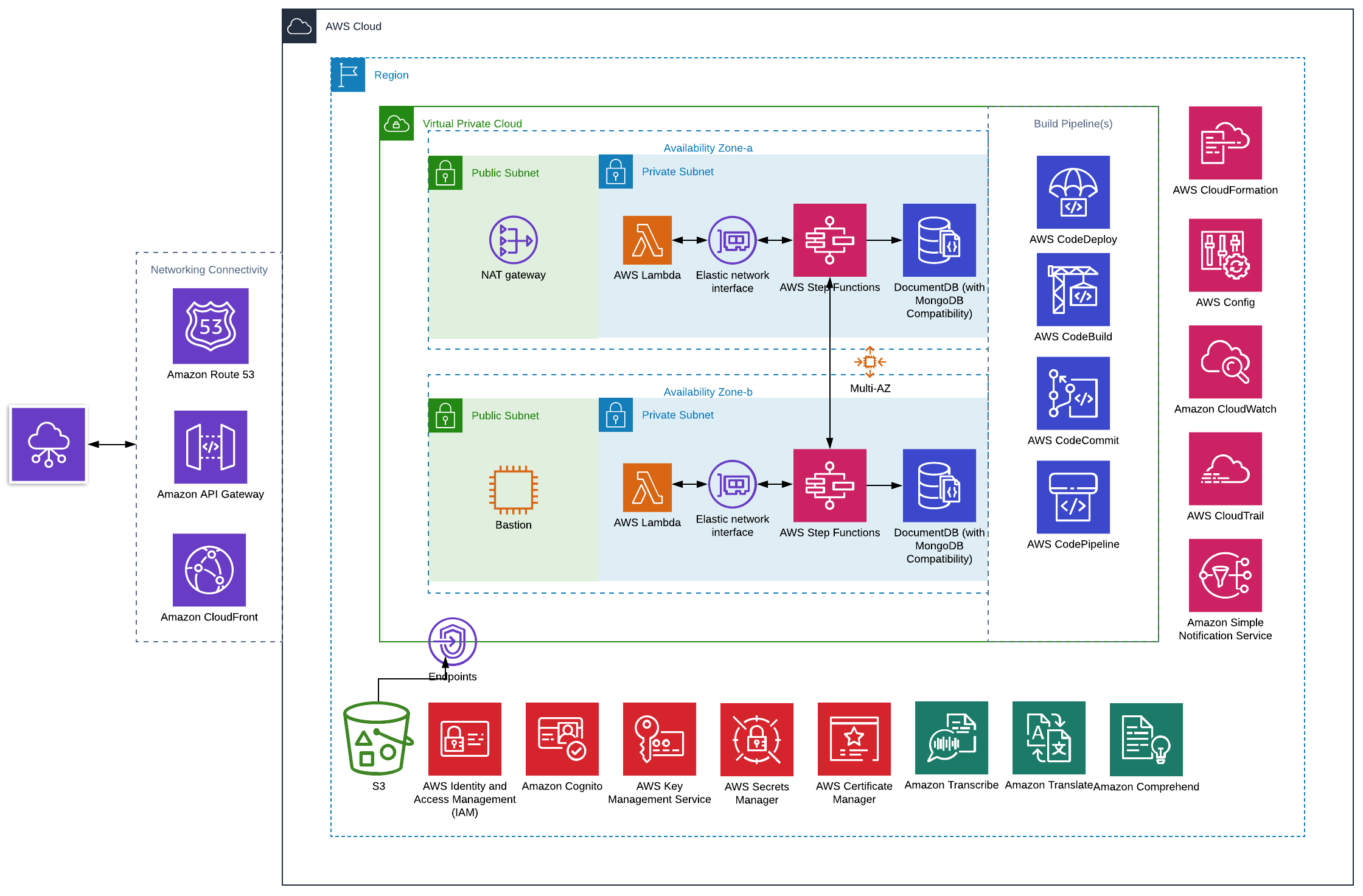This screenshot has height=896, width=1363.
Task: Select the Amazon Transcribe icon
Action: tap(952, 738)
